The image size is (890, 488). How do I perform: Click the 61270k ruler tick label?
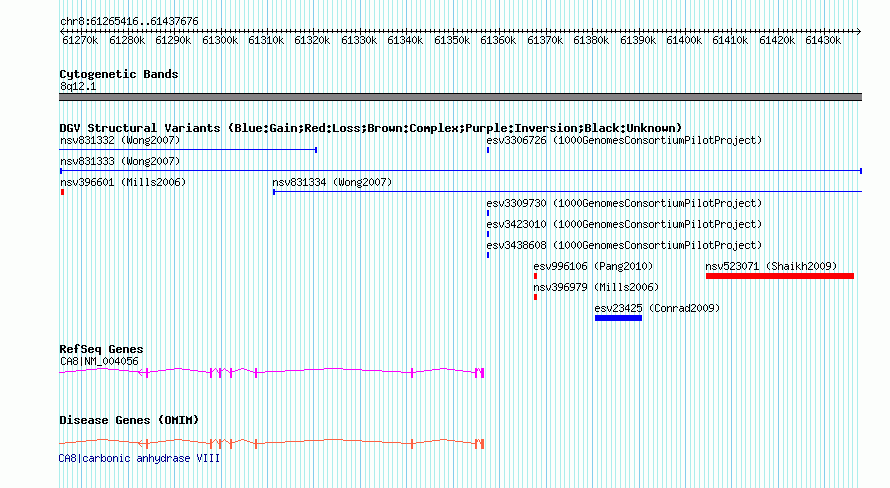(80, 40)
